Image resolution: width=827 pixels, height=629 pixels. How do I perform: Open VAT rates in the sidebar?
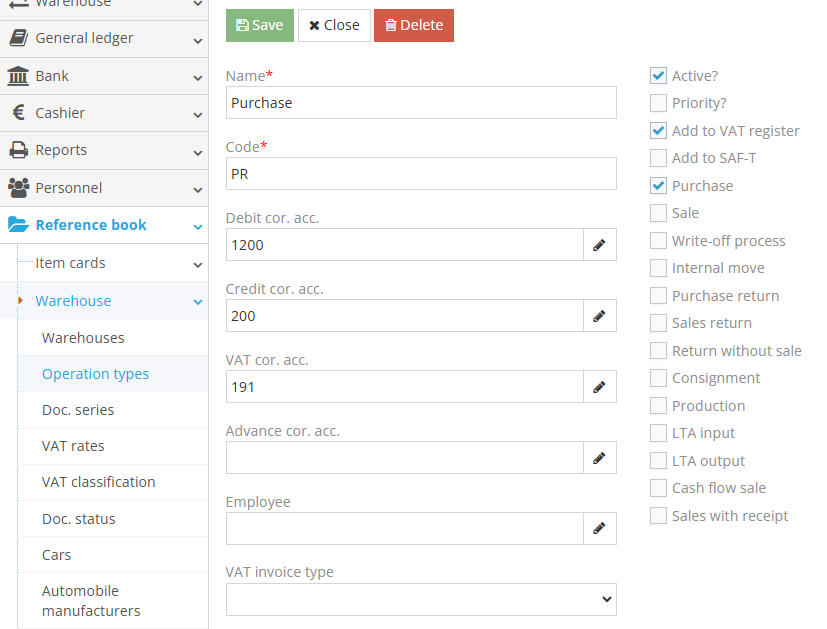point(73,446)
